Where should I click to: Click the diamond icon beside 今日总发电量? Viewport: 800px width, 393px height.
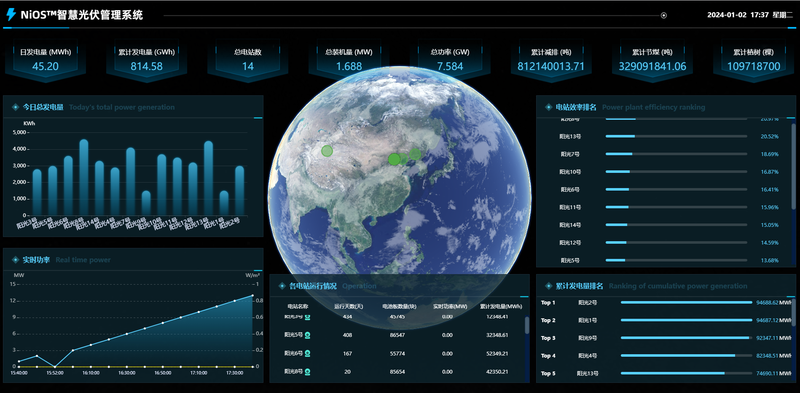tap(15, 107)
